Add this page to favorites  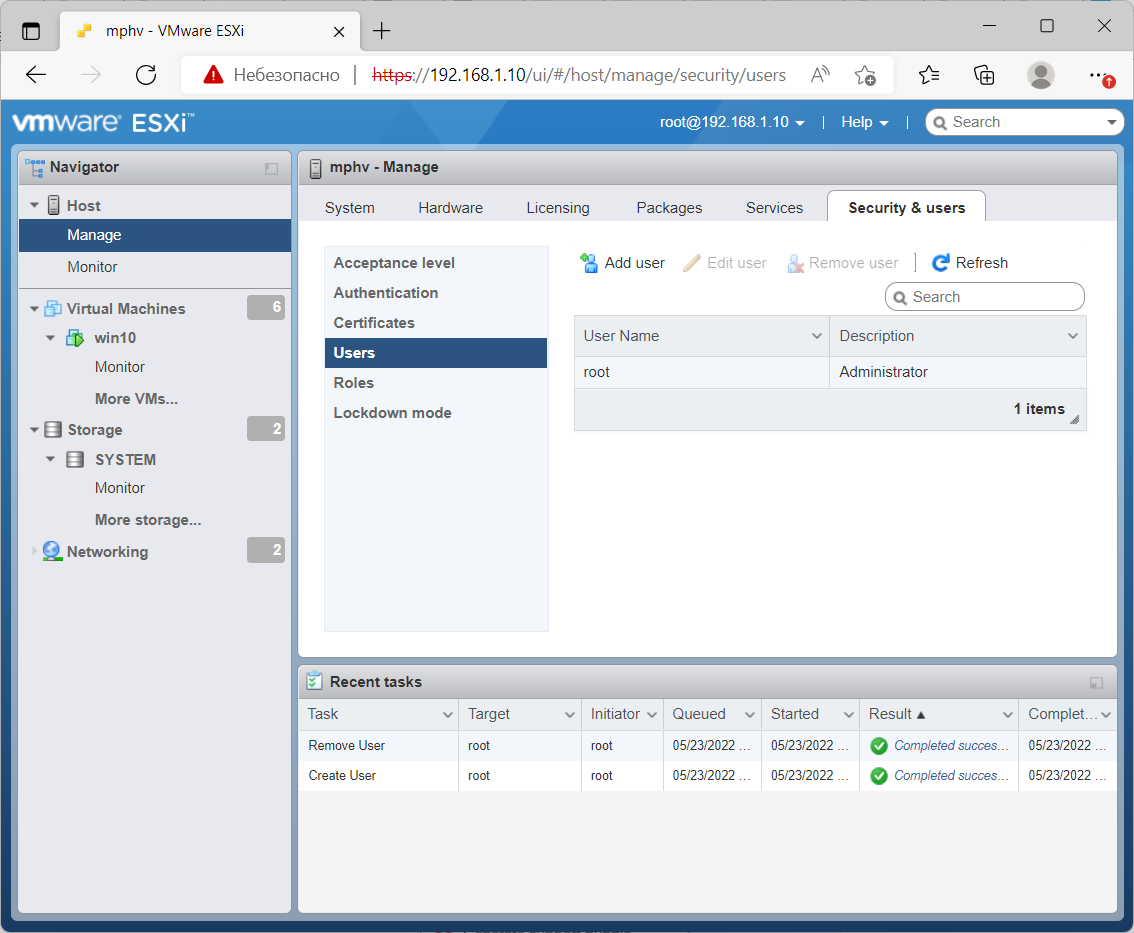[x=865, y=74]
